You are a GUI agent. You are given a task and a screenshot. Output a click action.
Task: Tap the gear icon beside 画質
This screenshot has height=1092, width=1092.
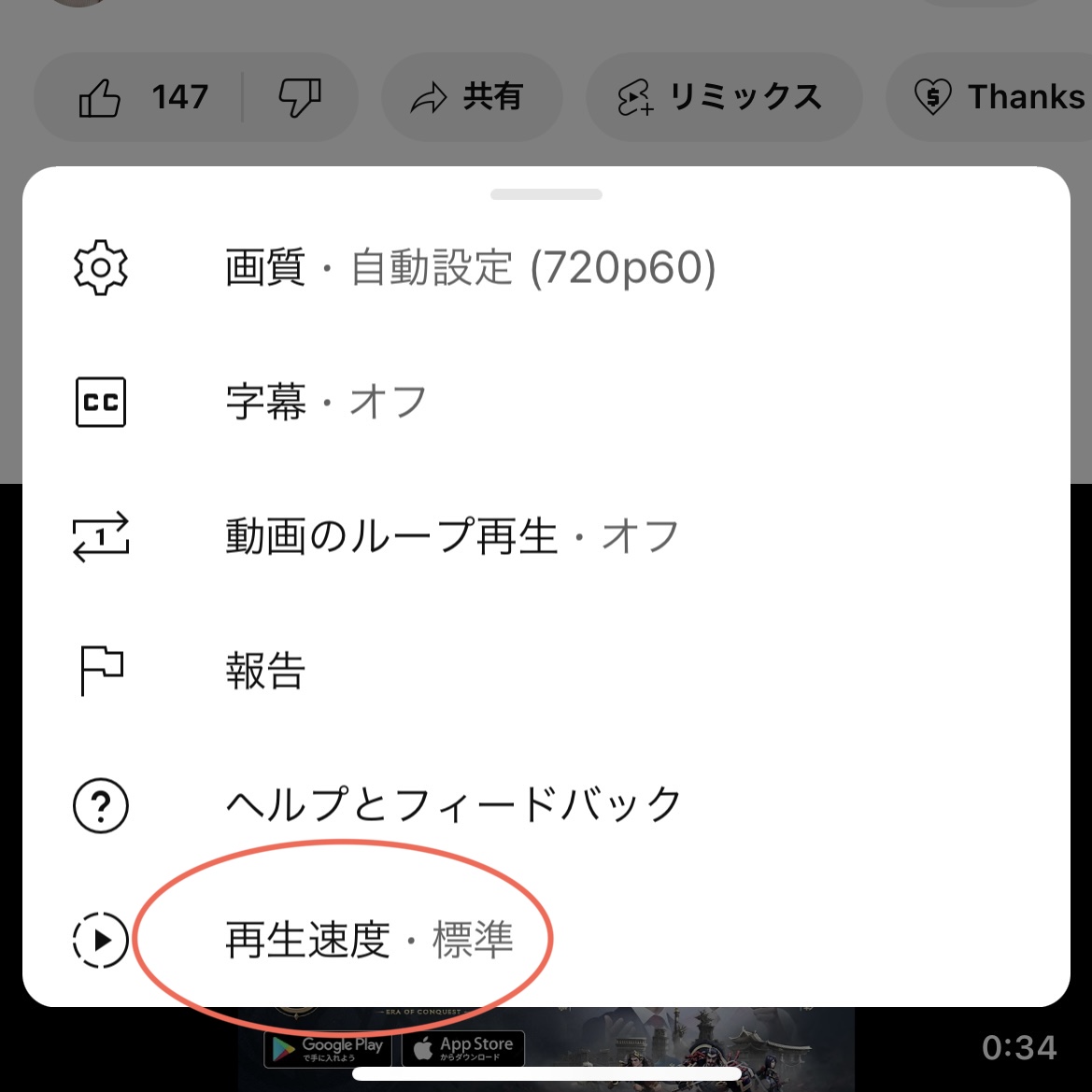point(100,267)
